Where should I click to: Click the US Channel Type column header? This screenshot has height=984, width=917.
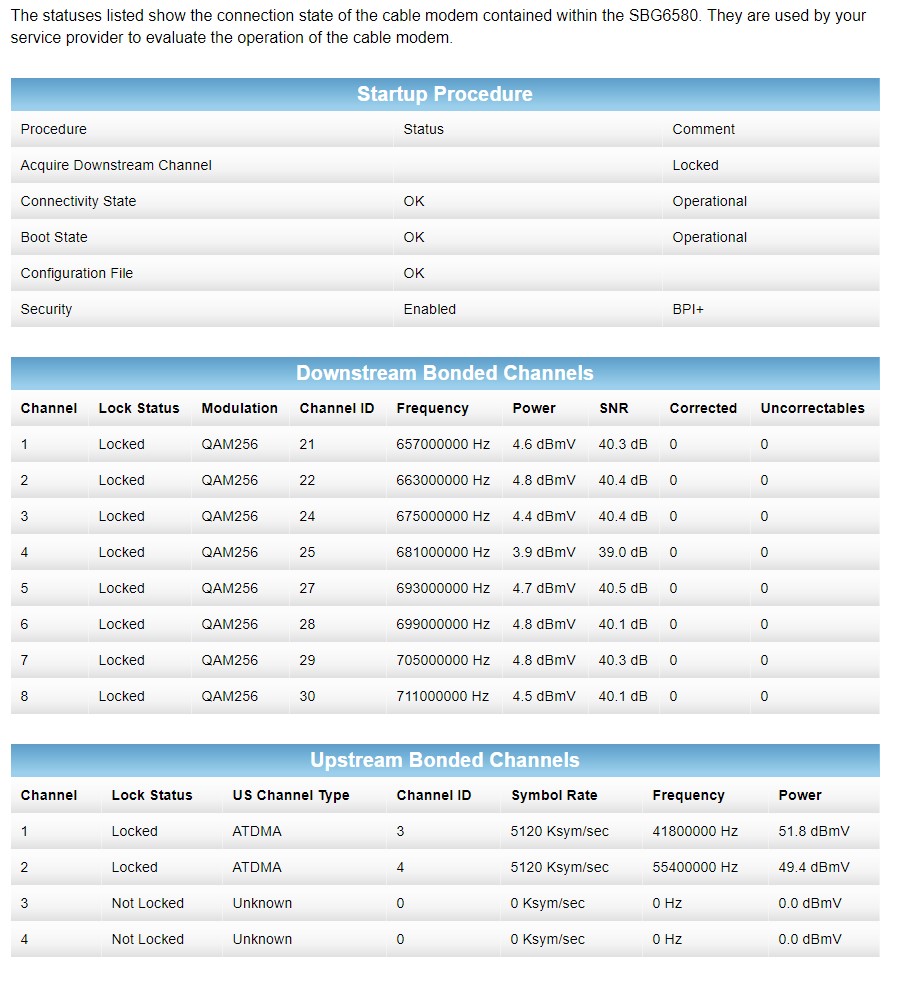tap(291, 795)
